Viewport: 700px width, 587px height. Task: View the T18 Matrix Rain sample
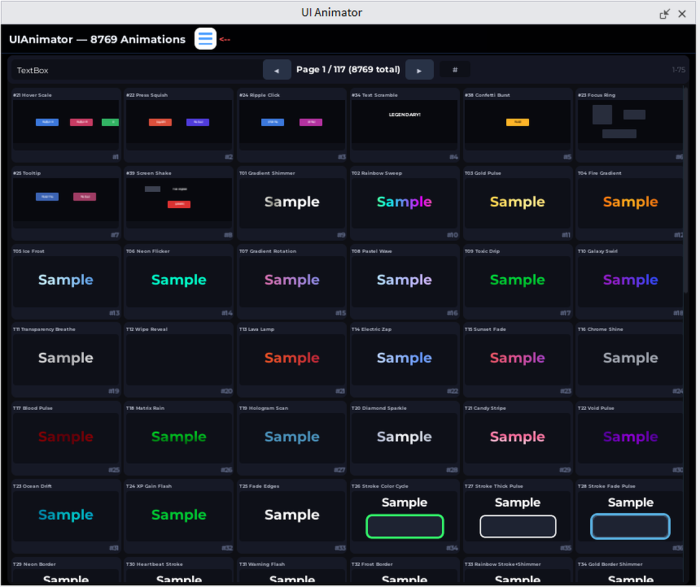point(179,437)
